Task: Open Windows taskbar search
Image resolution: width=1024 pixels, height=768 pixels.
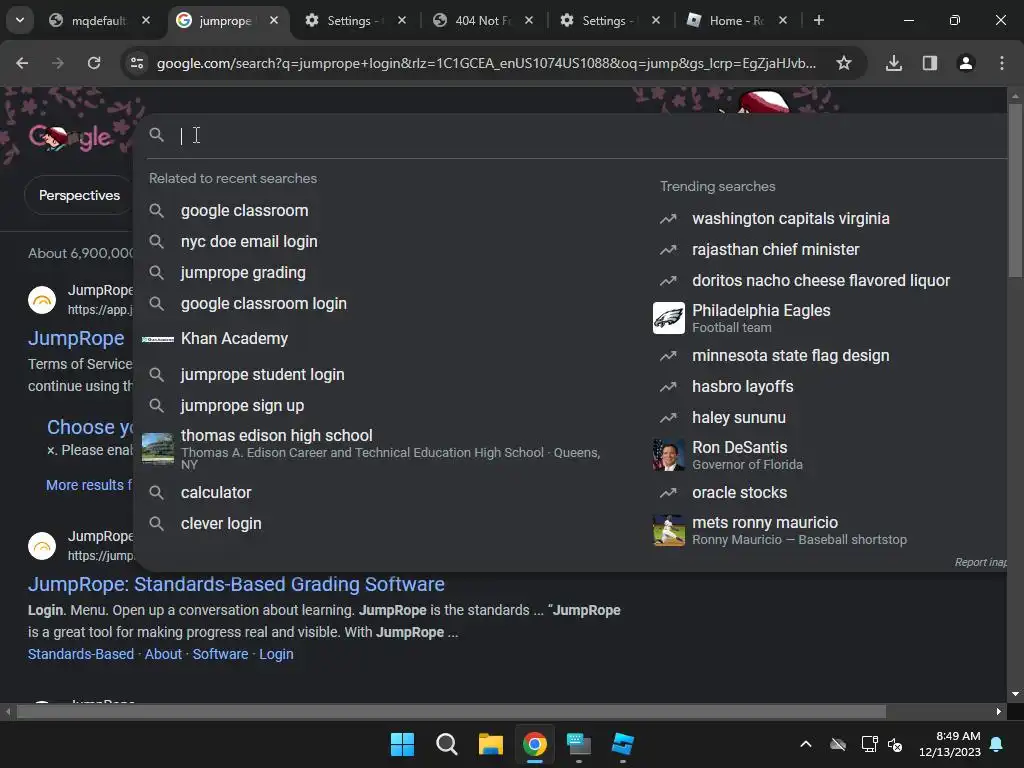Action: 447,744
